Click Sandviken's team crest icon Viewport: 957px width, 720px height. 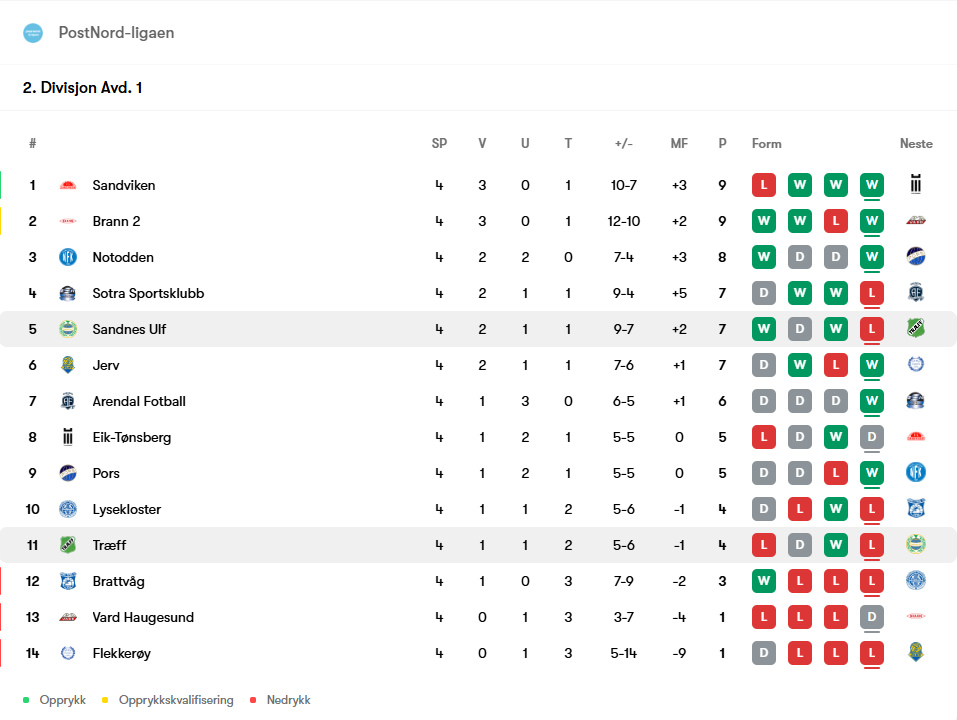pyautogui.click(x=68, y=185)
